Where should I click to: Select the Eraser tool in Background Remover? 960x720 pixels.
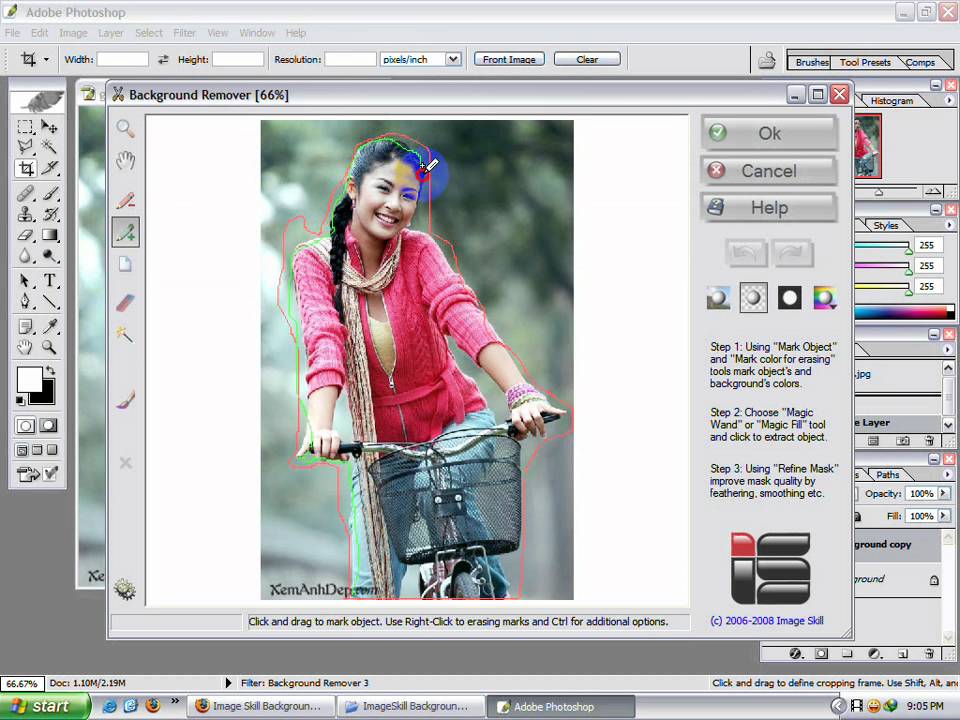click(x=126, y=302)
